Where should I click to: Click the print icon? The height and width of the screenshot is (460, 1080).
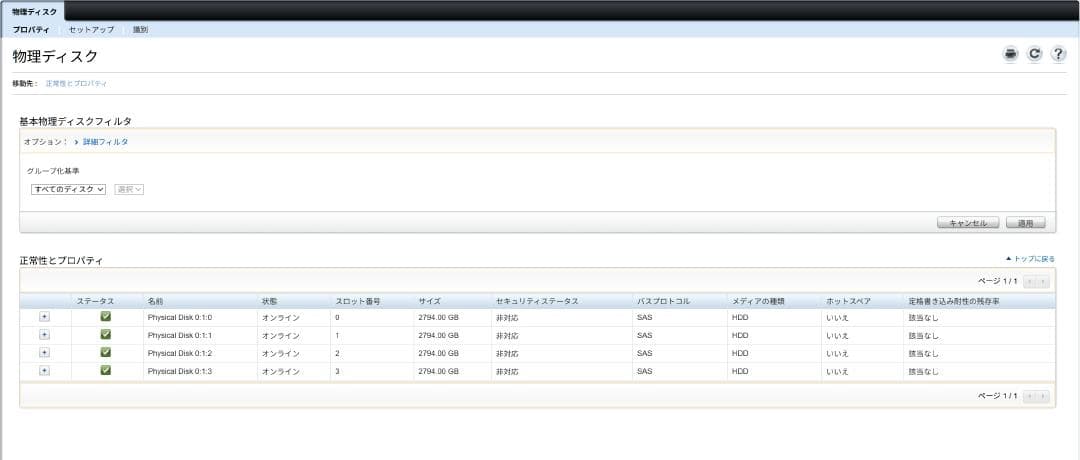coord(1010,54)
